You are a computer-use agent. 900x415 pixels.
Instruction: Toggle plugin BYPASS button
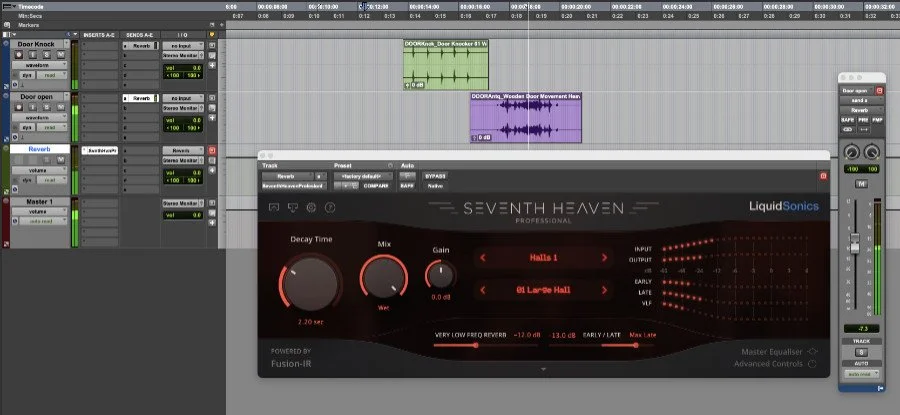pyautogui.click(x=435, y=176)
